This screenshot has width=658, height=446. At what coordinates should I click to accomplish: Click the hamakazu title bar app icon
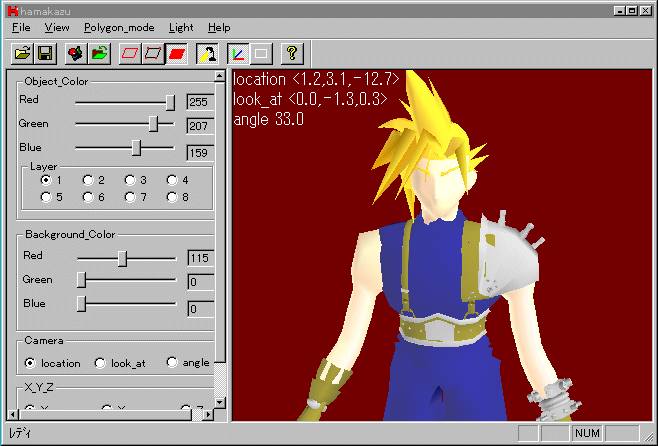(13, 11)
